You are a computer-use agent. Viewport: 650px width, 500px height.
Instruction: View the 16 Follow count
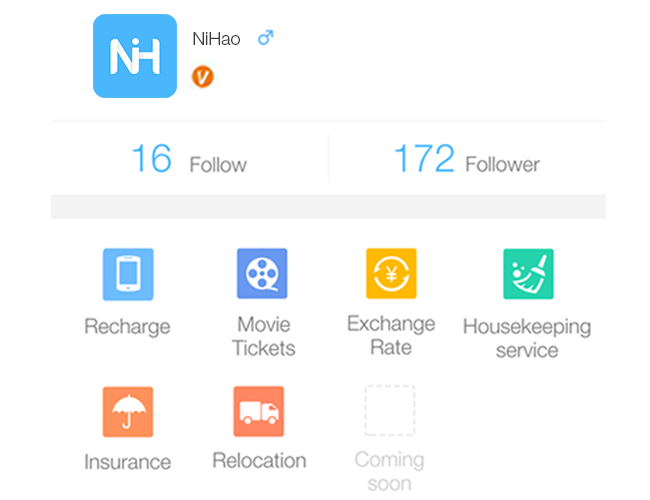[x=151, y=158]
